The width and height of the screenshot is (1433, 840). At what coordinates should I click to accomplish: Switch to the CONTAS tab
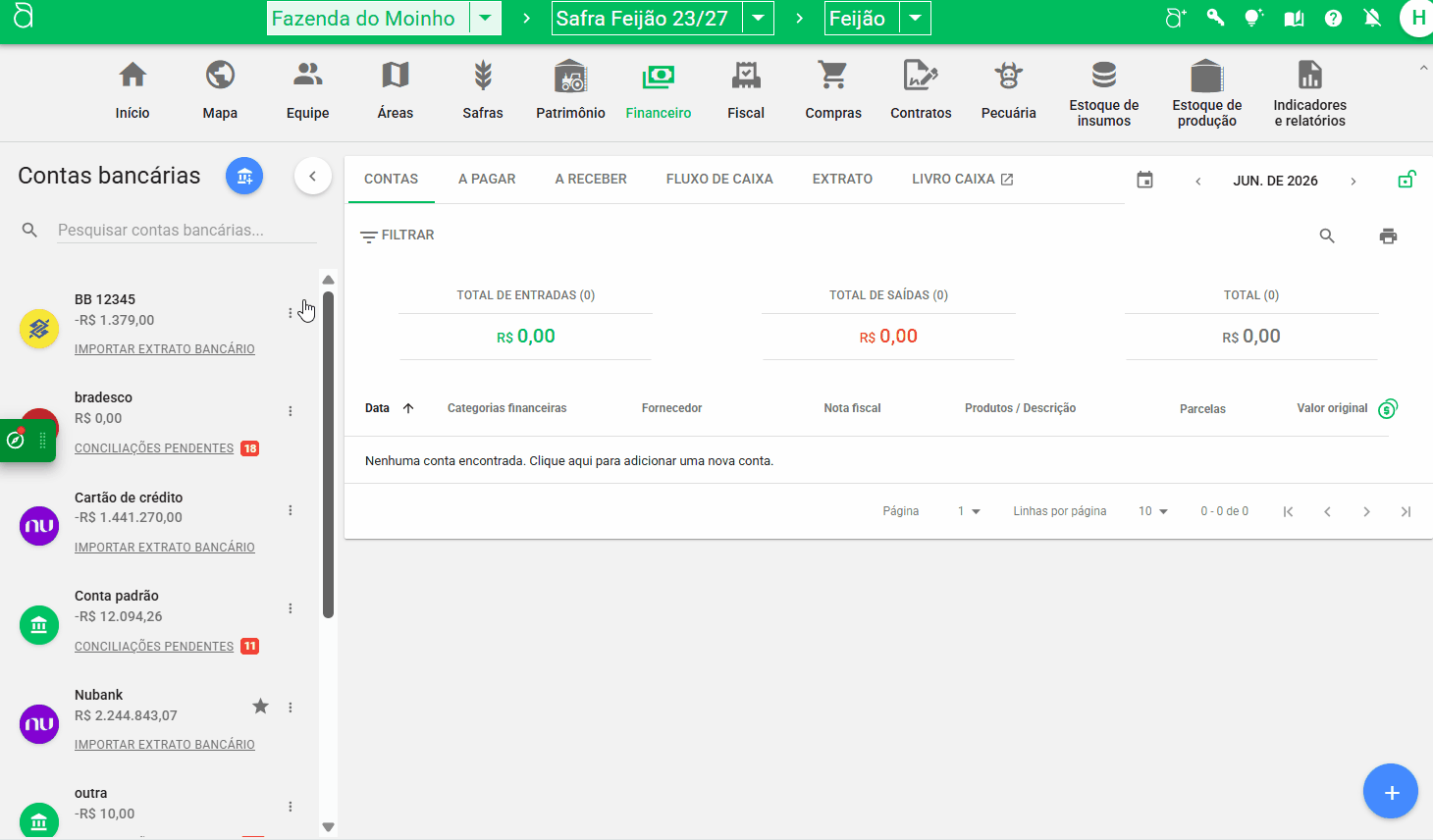click(x=391, y=179)
